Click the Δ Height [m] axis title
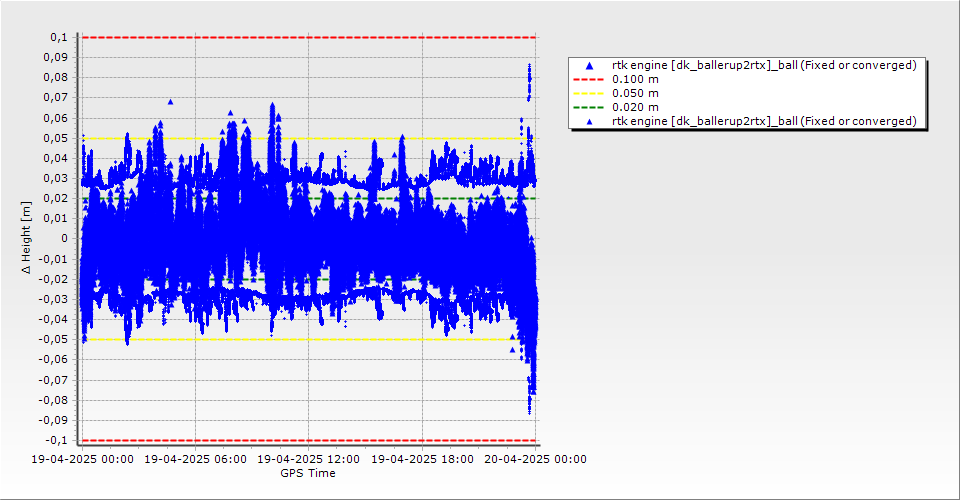The height and width of the screenshot is (500, 960). [26, 237]
